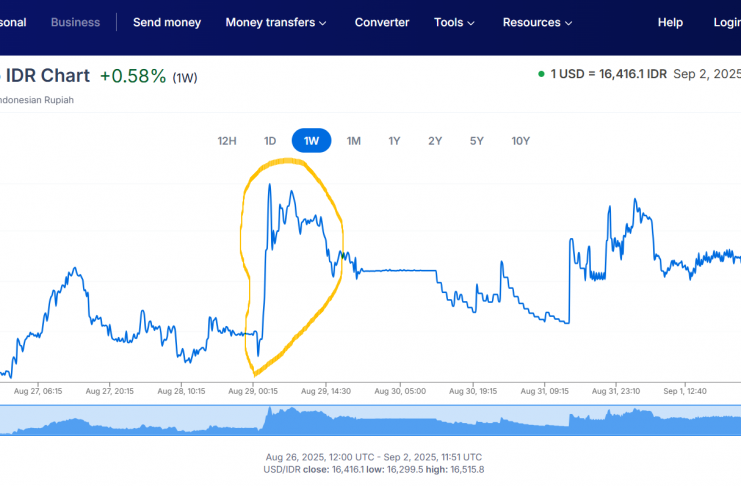Switch chart to 1Y range
Image resolution: width=741 pixels, height=486 pixels.
[x=394, y=141]
